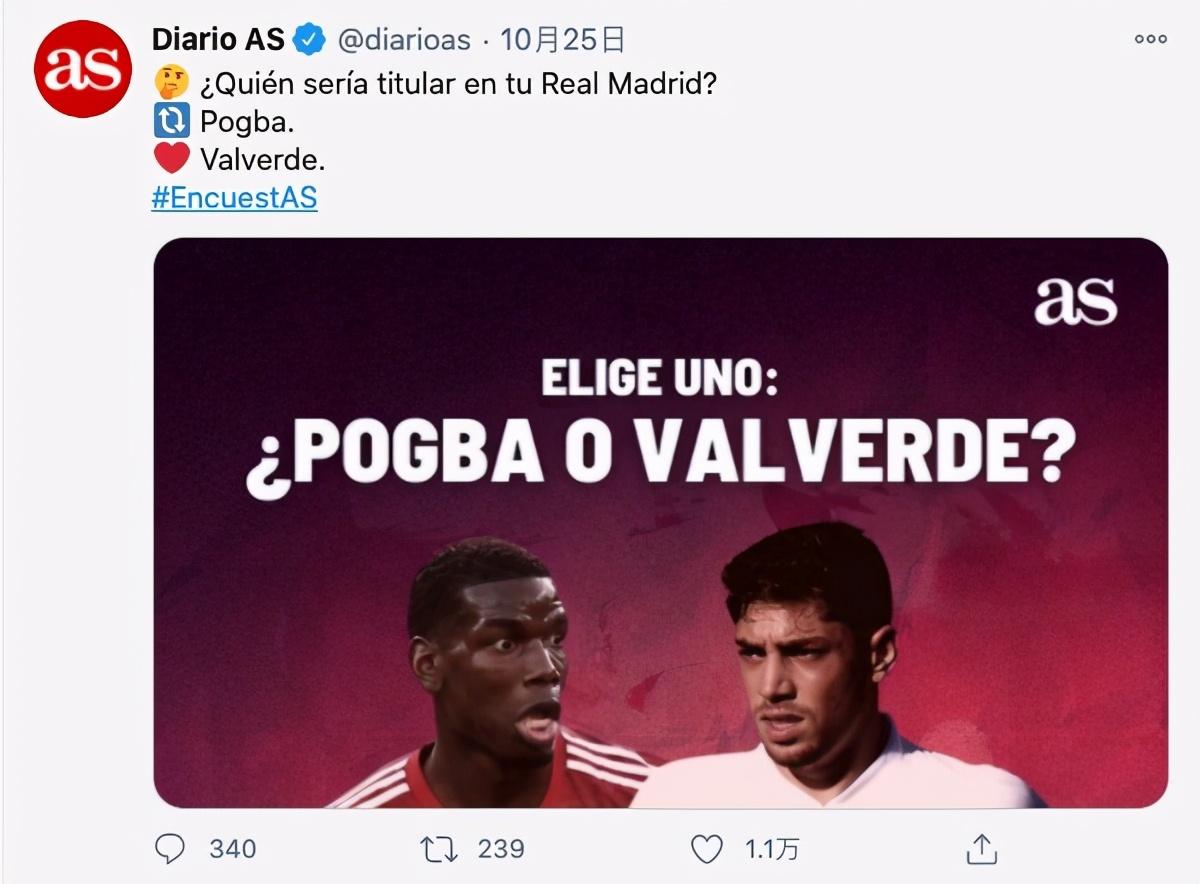The width and height of the screenshot is (1200, 884).
Task: Click the 239 retweets count
Action: [x=501, y=849]
